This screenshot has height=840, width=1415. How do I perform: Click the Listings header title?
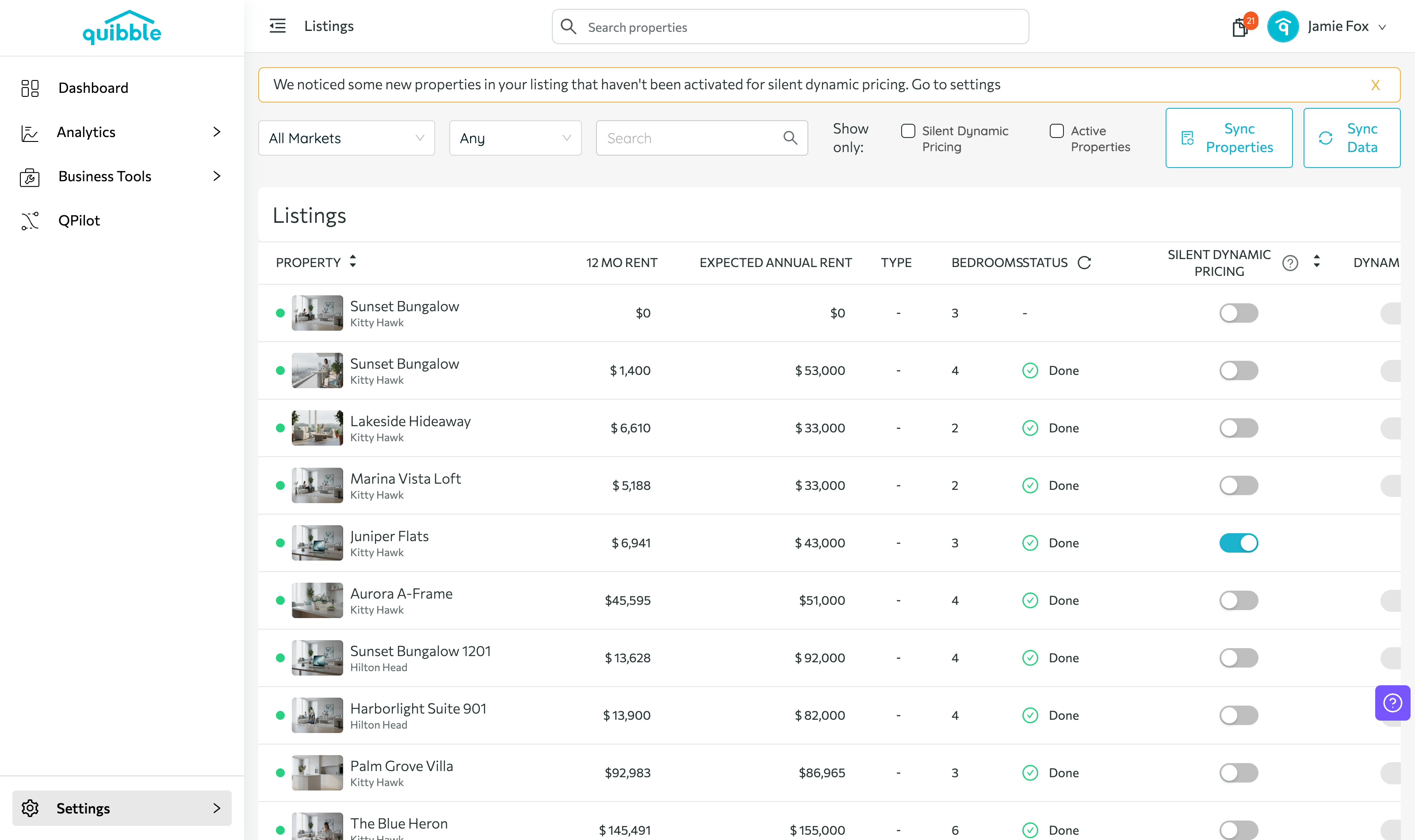coord(309,216)
